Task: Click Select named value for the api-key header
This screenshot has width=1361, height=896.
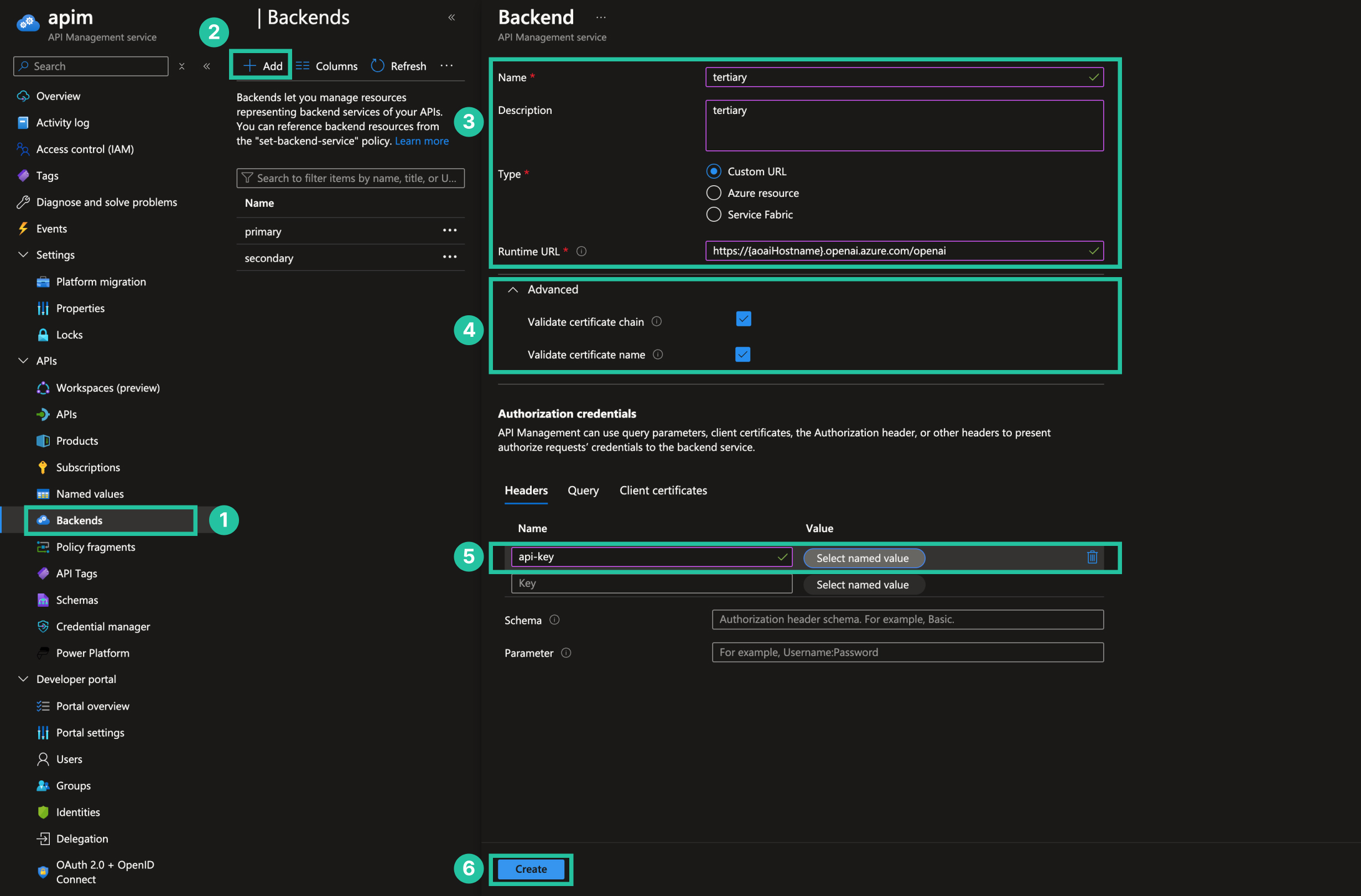Action: (864, 558)
